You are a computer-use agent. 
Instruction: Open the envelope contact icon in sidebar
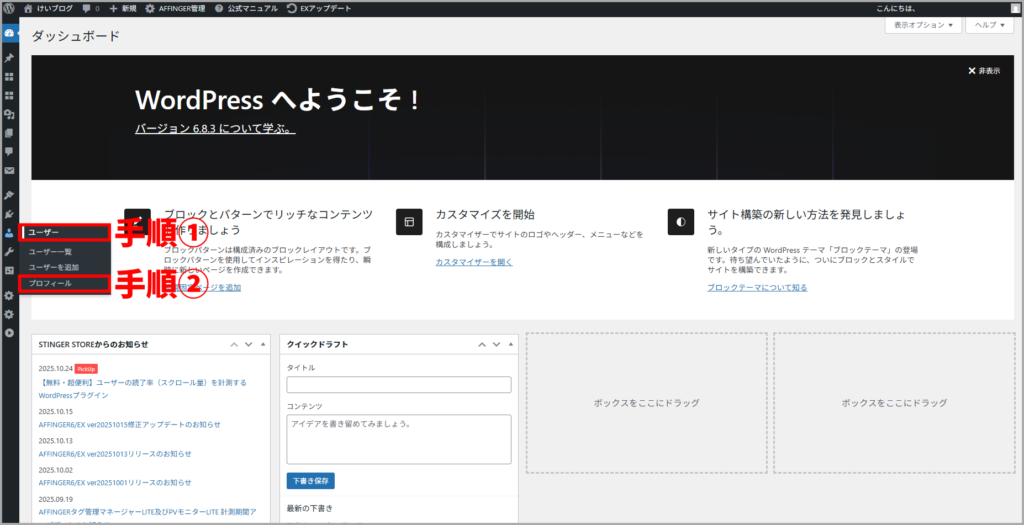point(9,171)
